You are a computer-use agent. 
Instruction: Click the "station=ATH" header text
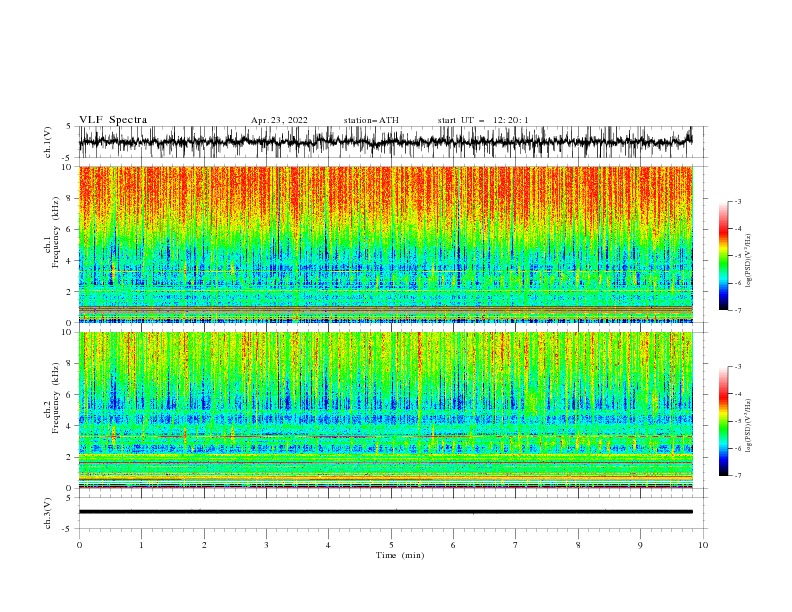pos(371,120)
